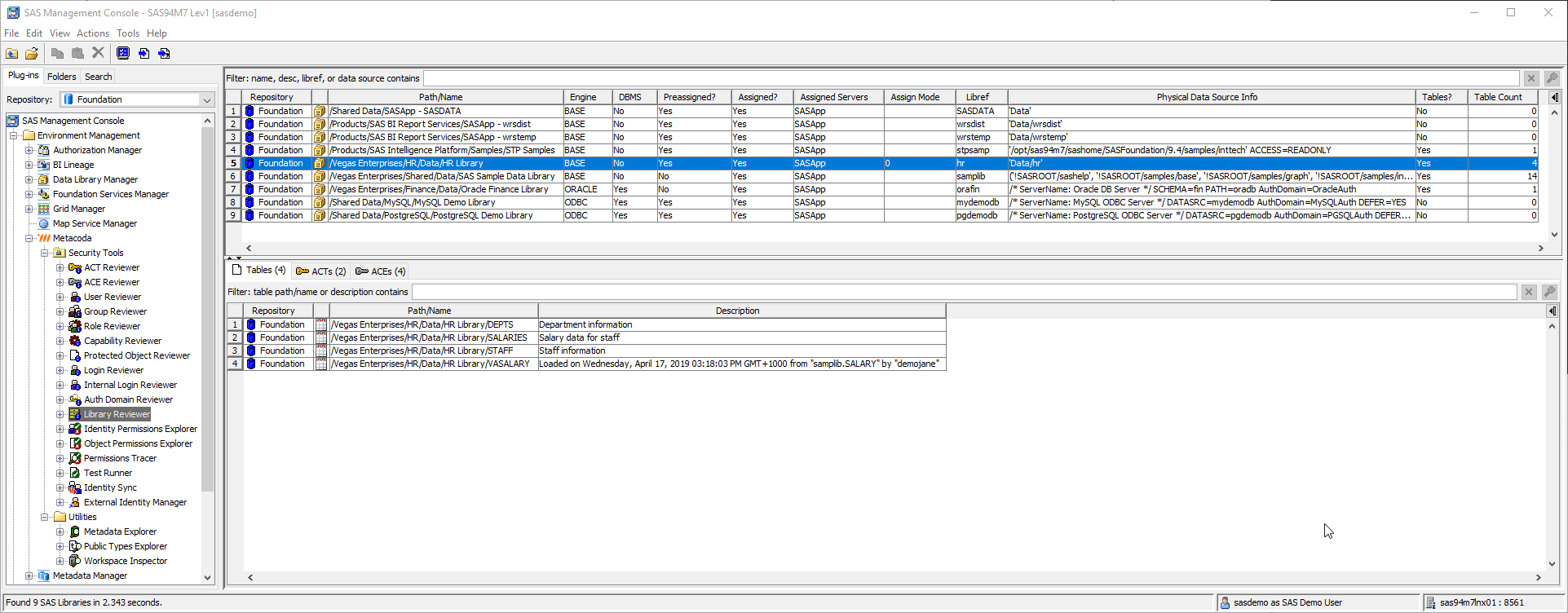Click the clear X button beside library filter
Viewport: 1568px width, 613px height.
point(1531,78)
